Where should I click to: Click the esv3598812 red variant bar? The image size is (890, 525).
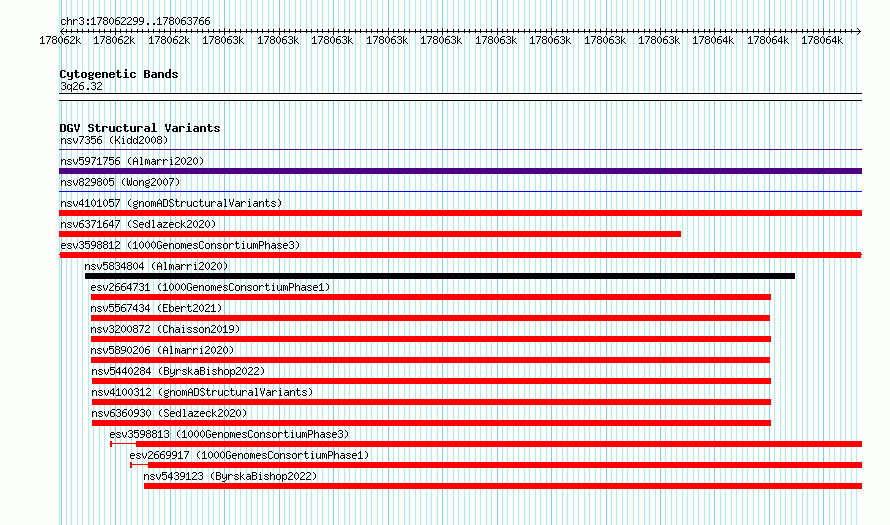coord(460,255)
